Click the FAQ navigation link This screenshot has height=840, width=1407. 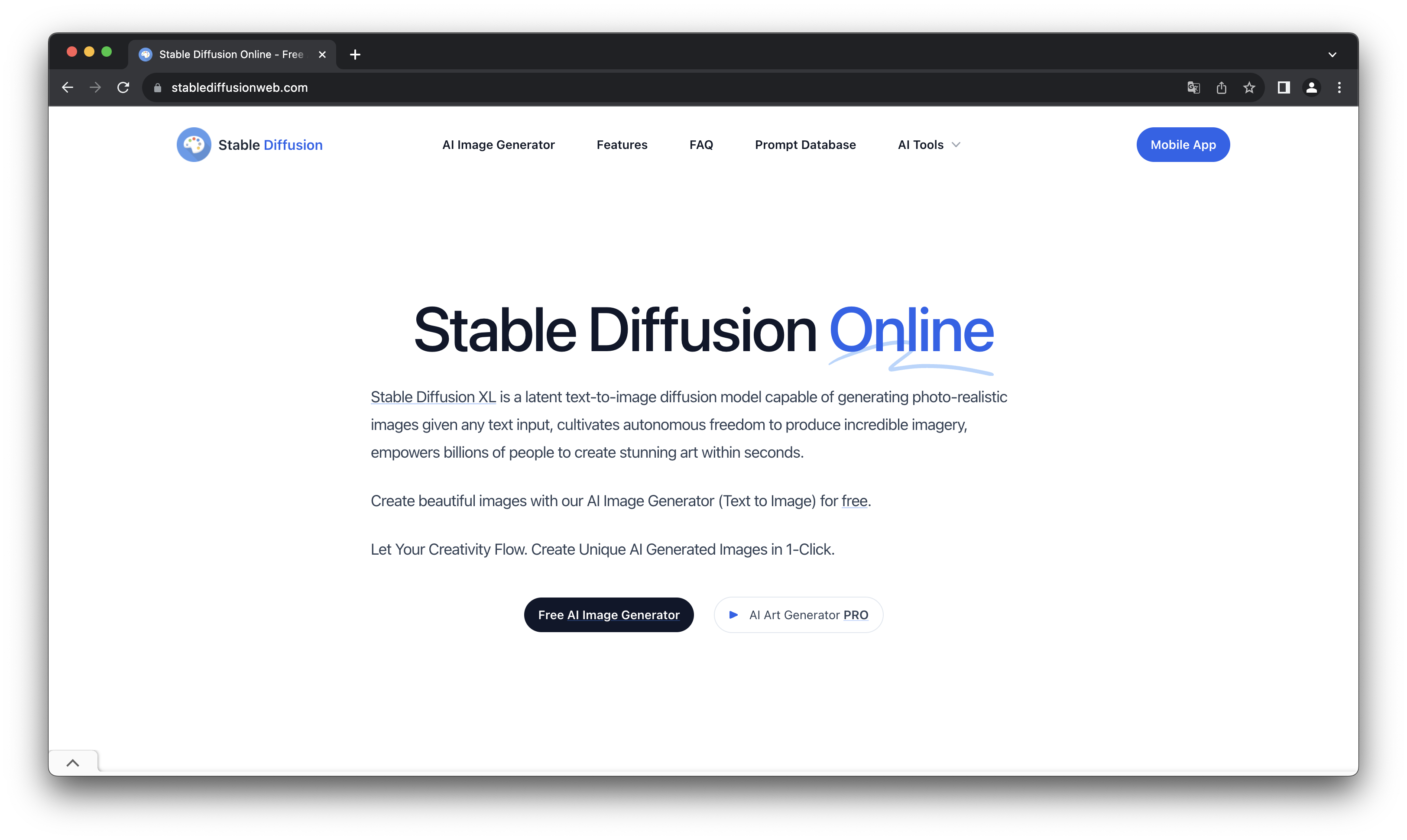[701, 144]
